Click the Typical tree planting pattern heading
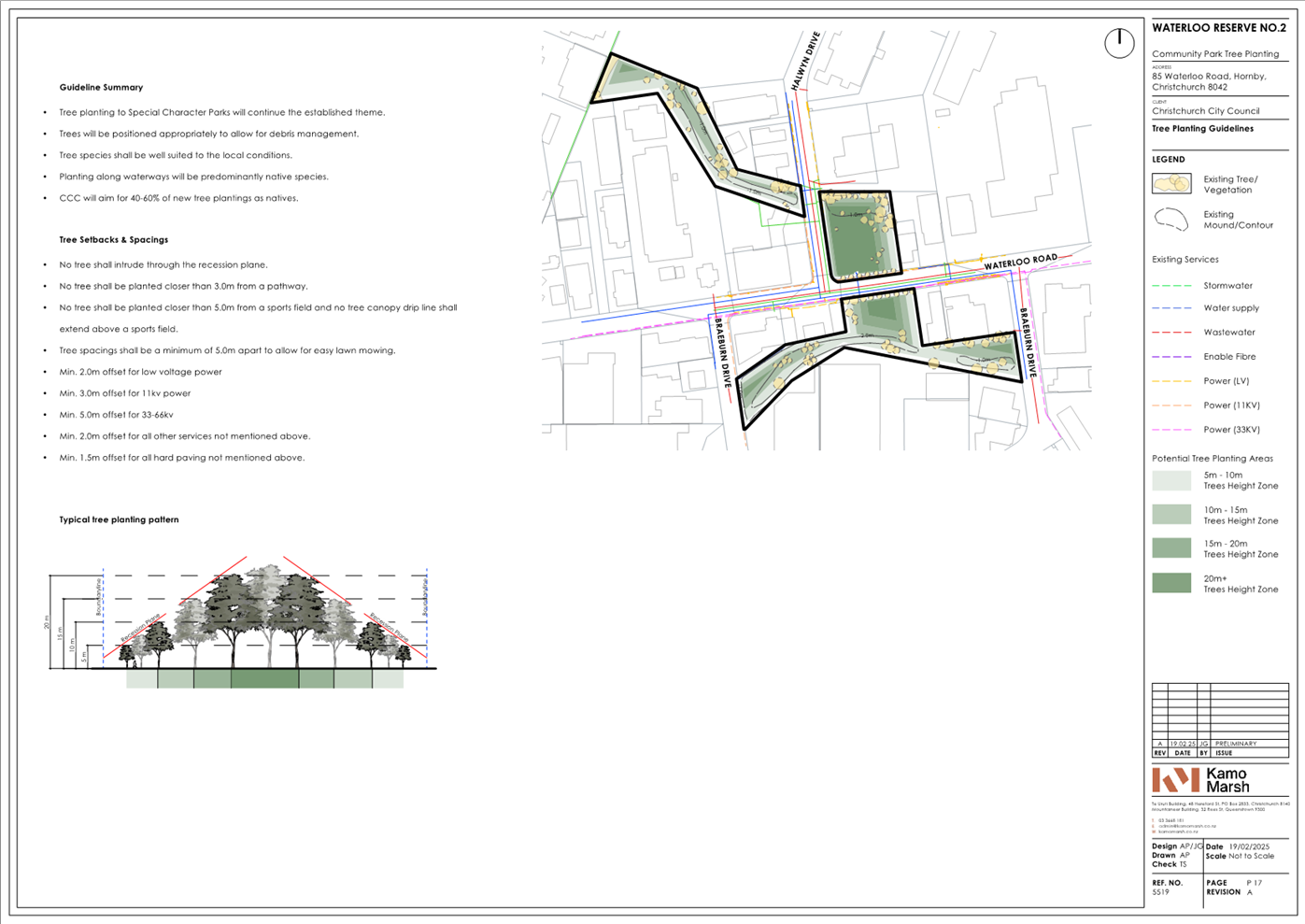Image resolution: width=1305 pixels, height=924 pixels. pyautogui.click(x=119, y=519)
